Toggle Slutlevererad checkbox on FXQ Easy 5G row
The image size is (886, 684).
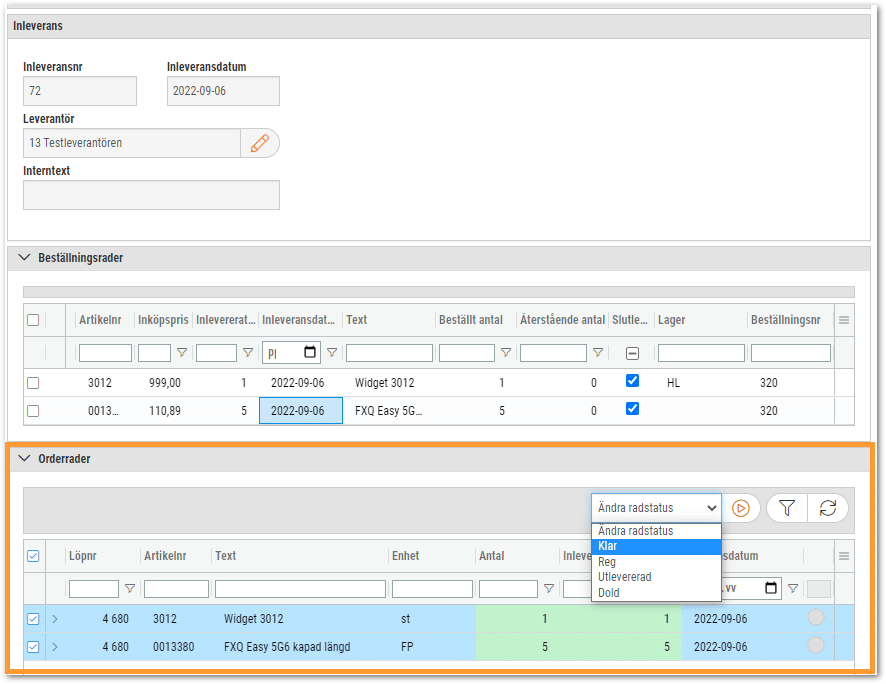(x=632, y=408)
